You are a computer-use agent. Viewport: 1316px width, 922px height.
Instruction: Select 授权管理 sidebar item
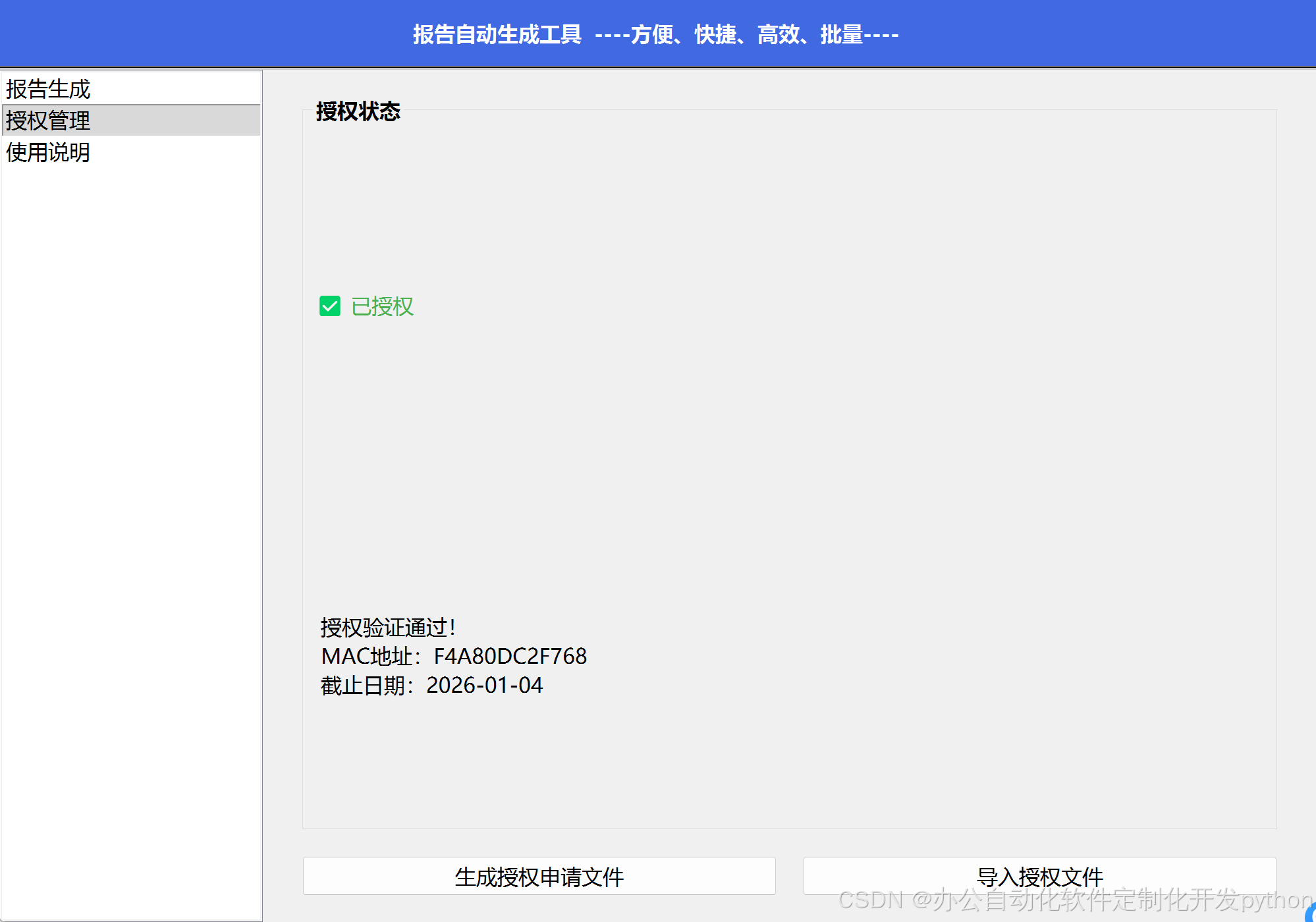click(48, 121)
